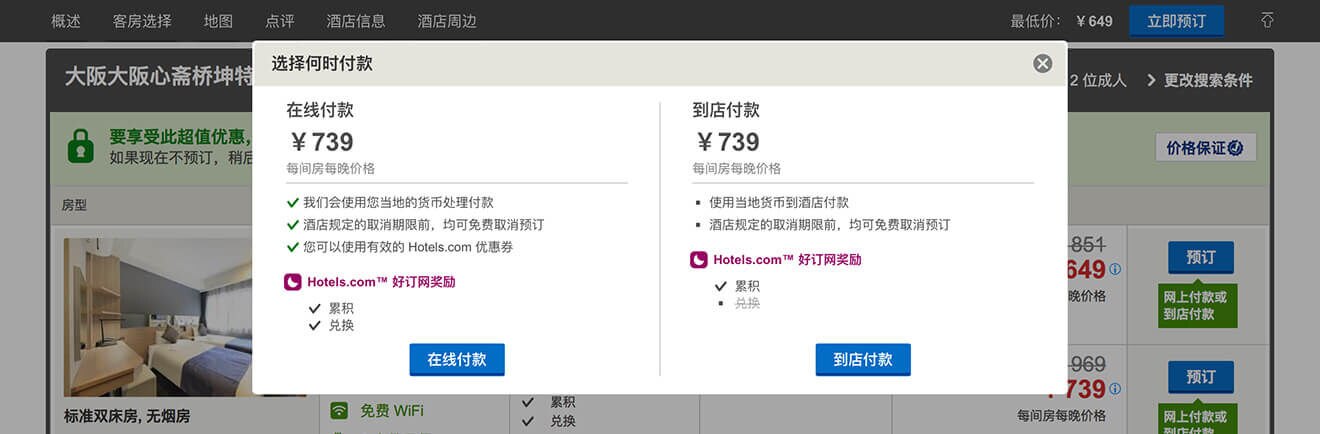
Task: Switch to the 地图 tab
Action: pyautogui.click(x=218, y=21)
